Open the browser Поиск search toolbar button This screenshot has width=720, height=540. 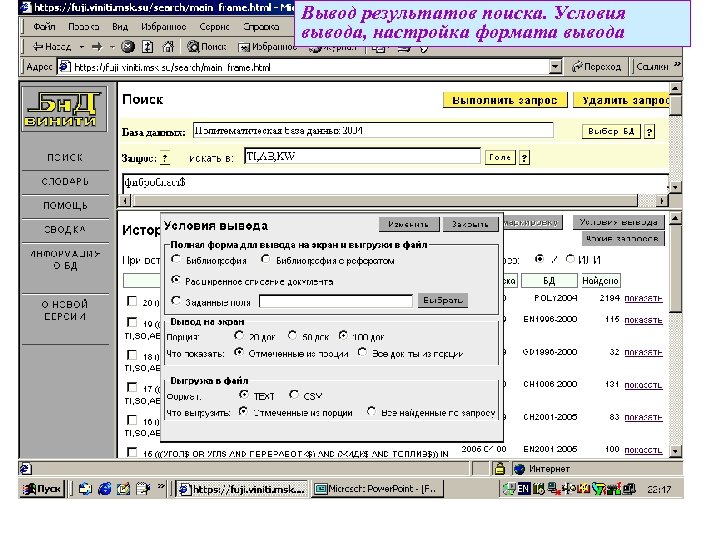tap(207, 46)
